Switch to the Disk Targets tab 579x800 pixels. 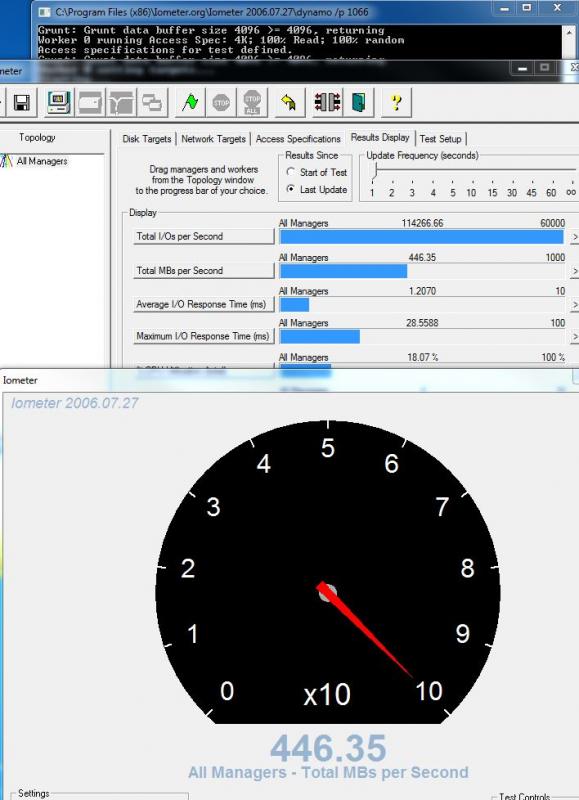(x=147, y=139)
